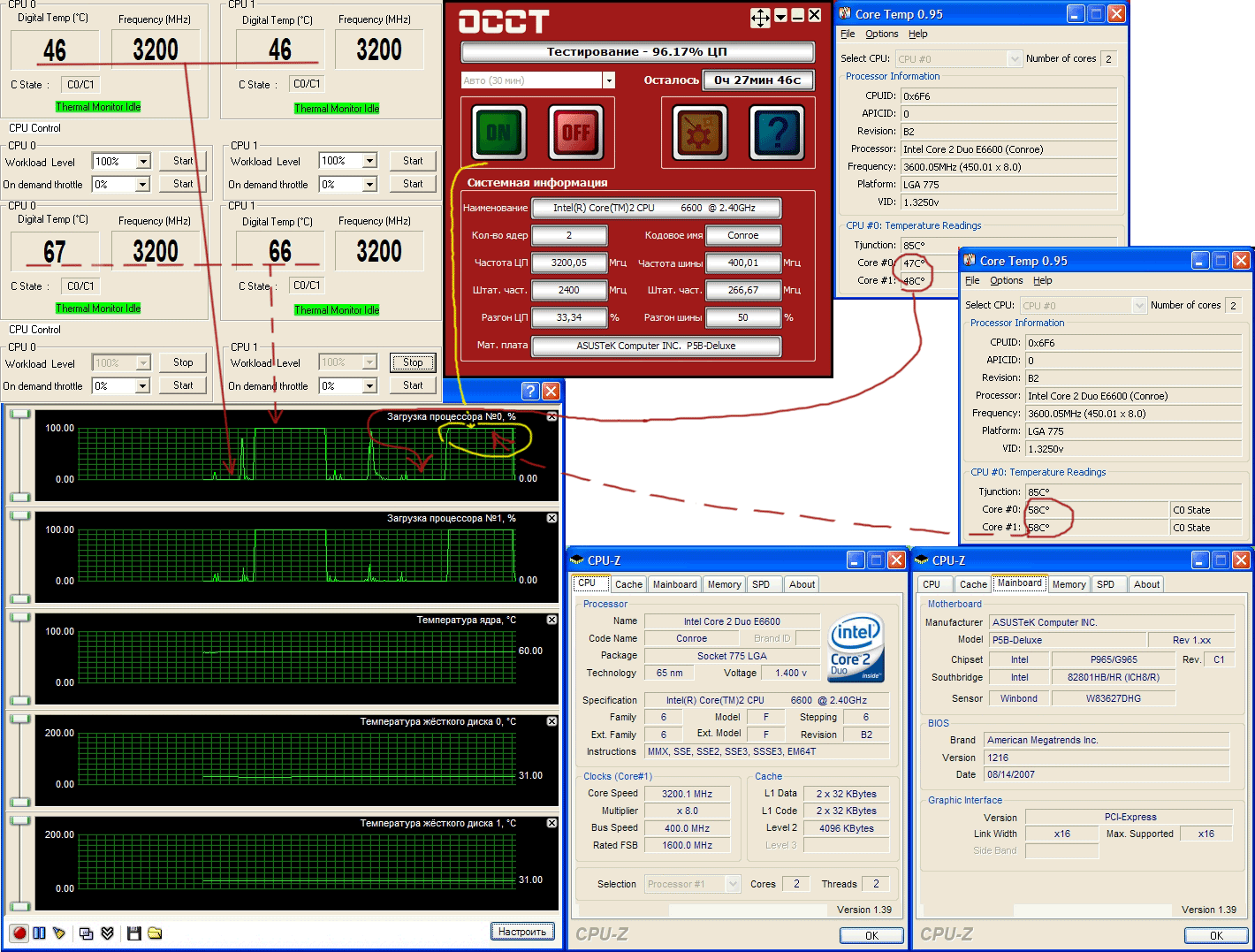Open the Options menu in top Core Temp window
This screenshot has width=1255, height=952.
pos(881,34)
